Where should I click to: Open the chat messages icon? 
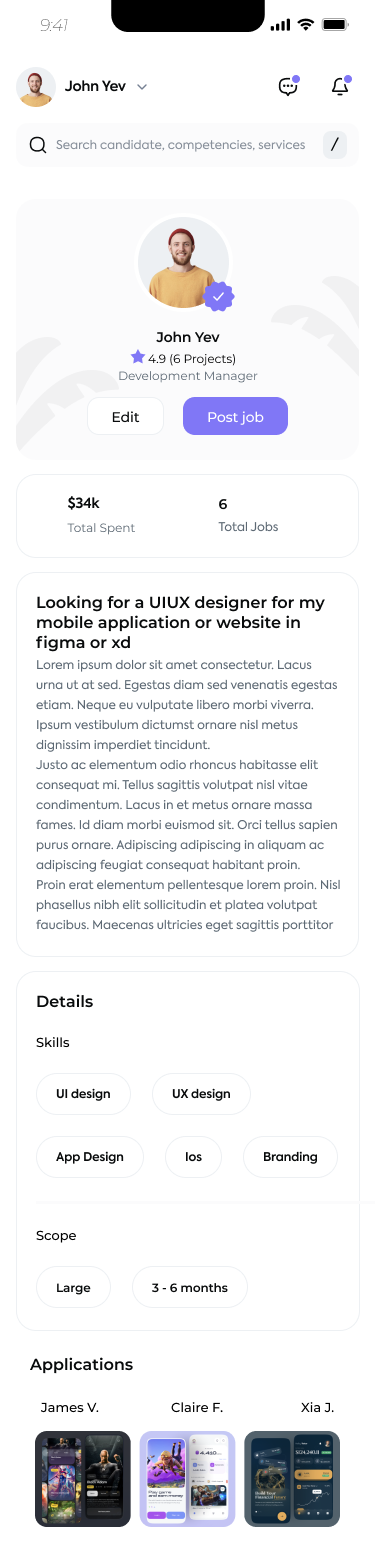click(288, 86)
